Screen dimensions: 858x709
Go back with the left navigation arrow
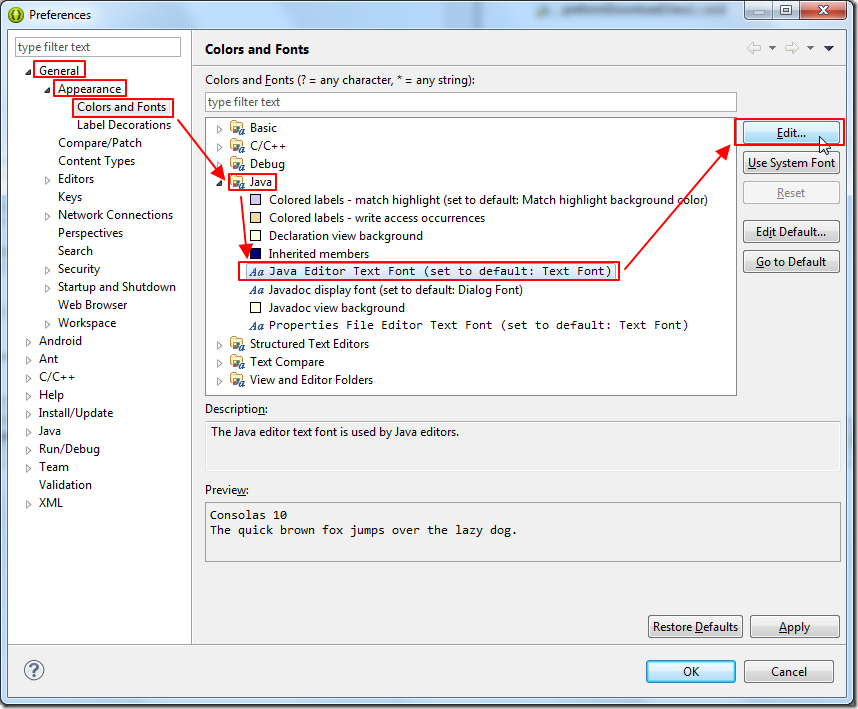(754, 48)
